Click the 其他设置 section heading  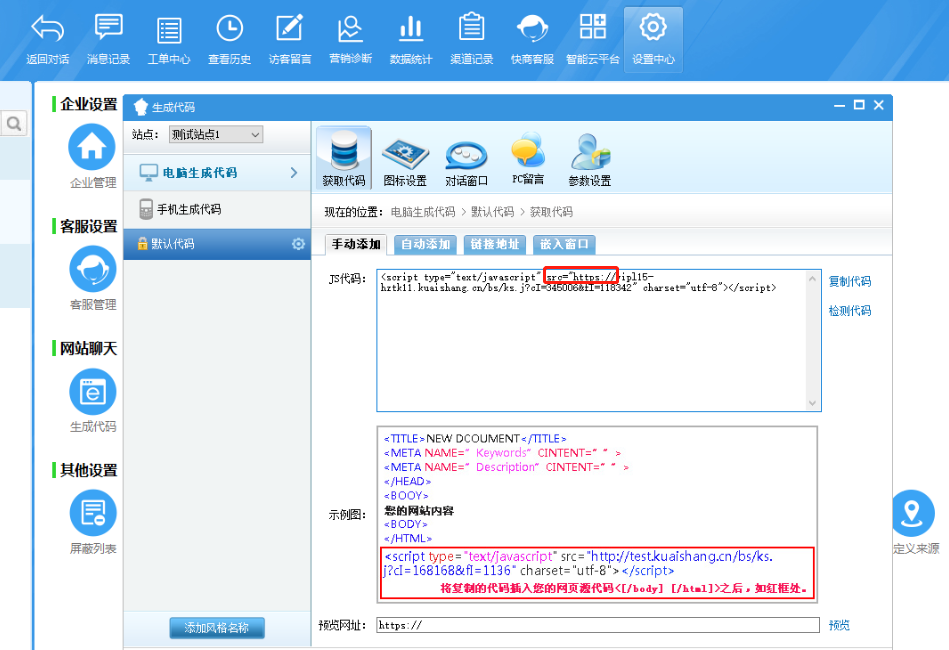pos(88,470)
